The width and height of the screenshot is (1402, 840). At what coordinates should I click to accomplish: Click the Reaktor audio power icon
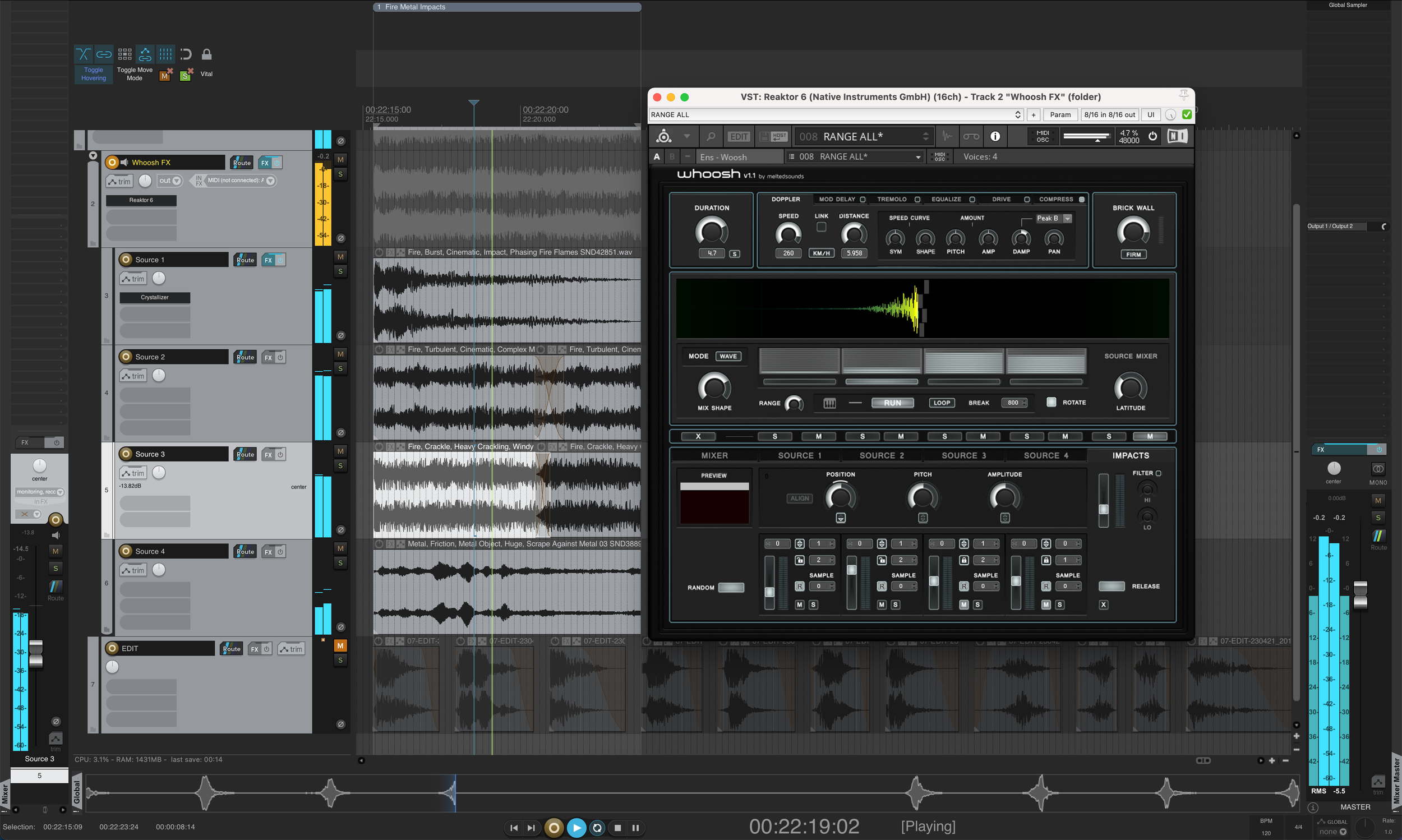(x=1152, y=136)
